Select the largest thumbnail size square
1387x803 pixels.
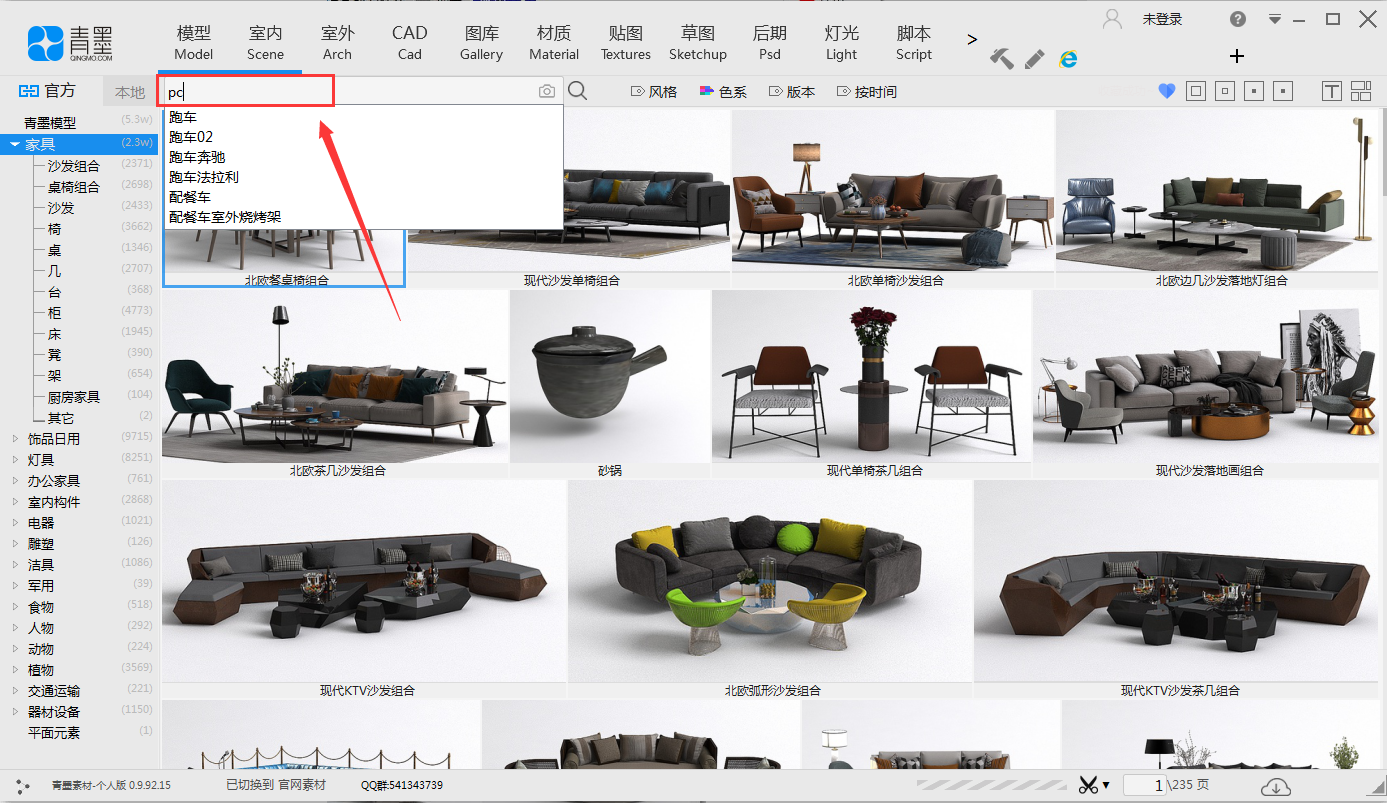(x=1196, y=92)
